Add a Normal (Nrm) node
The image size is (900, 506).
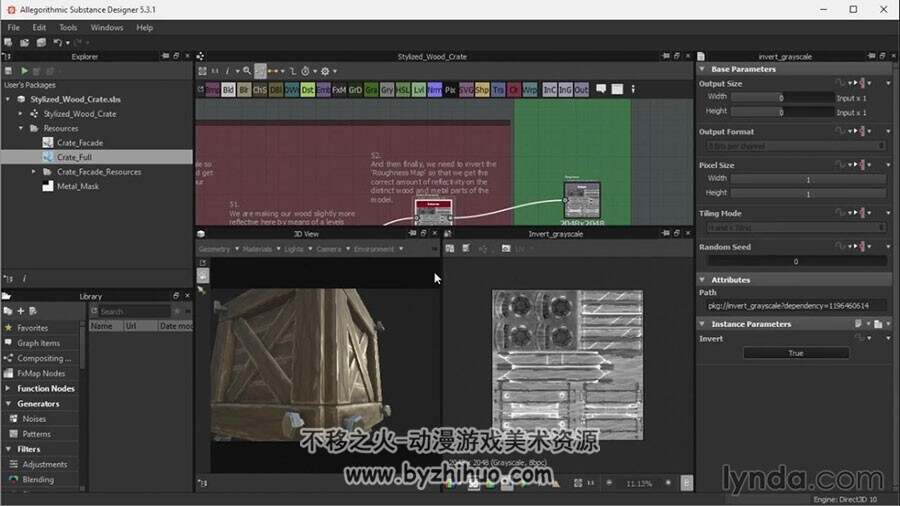[x=435, y=89]
